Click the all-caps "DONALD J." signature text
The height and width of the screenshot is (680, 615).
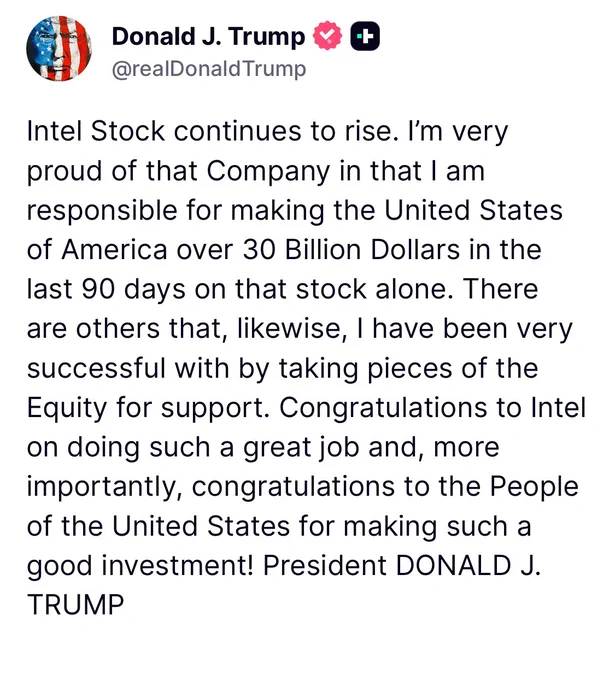point(468,566)
